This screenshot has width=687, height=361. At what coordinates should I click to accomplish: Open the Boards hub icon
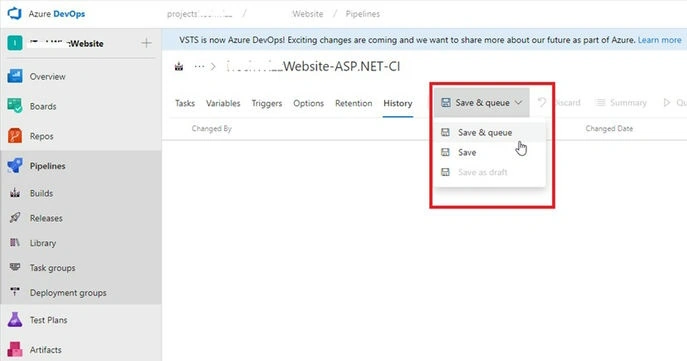pyautogui.click(x=15, y=106)
